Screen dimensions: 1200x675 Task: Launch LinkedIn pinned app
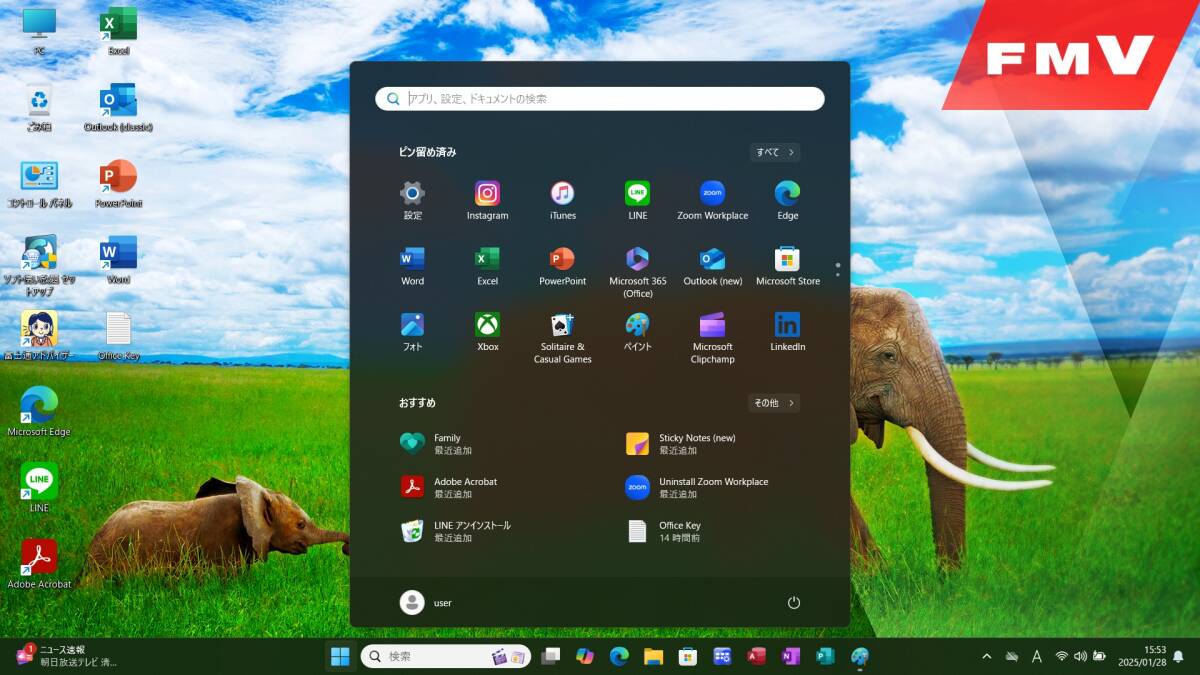pyautogui.click(x=787, y=332)
